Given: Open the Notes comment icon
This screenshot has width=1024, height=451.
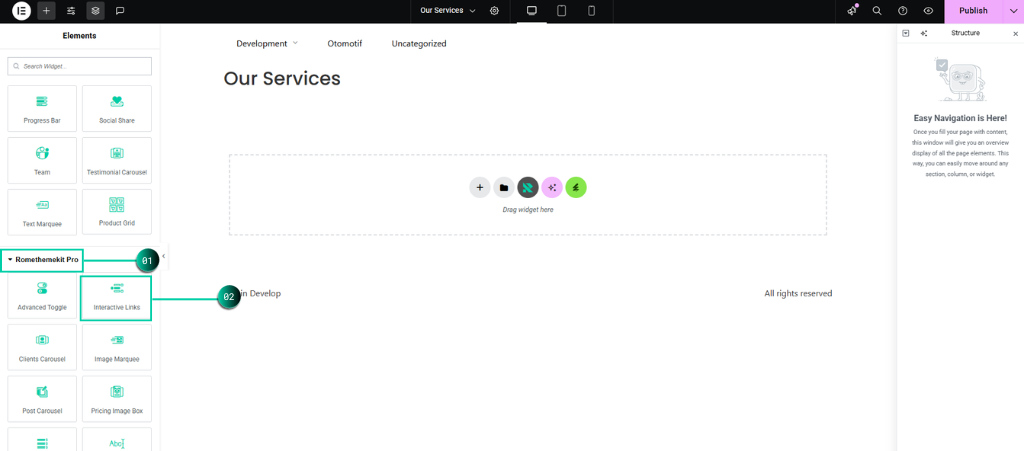Looking at the screenshot, I should 120,11.
